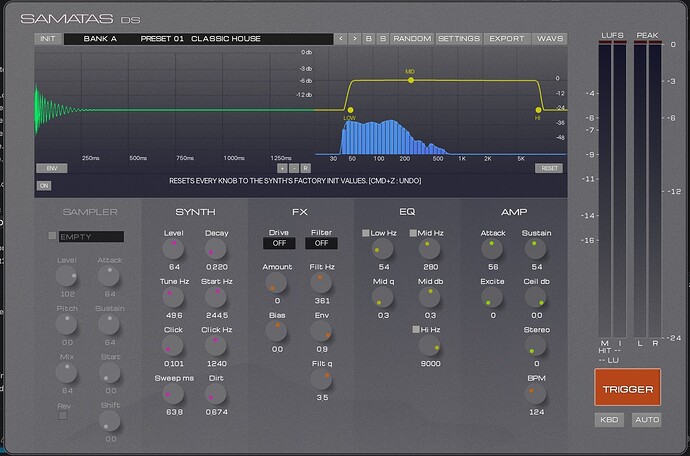
Task: Select the LOW node on EQ curve
Action: [350, 110]
